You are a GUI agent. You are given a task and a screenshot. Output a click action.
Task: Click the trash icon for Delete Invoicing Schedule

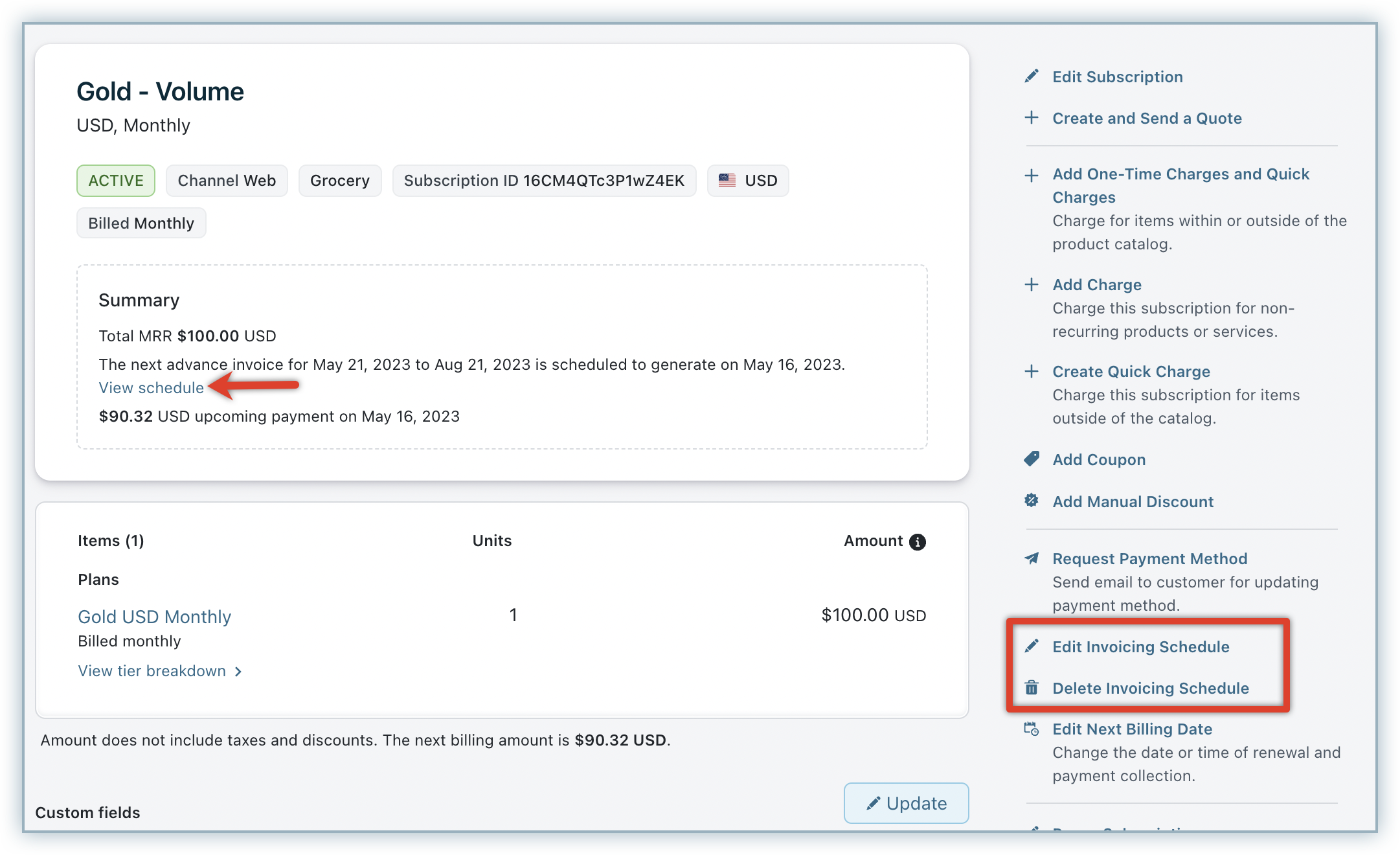1032,687
